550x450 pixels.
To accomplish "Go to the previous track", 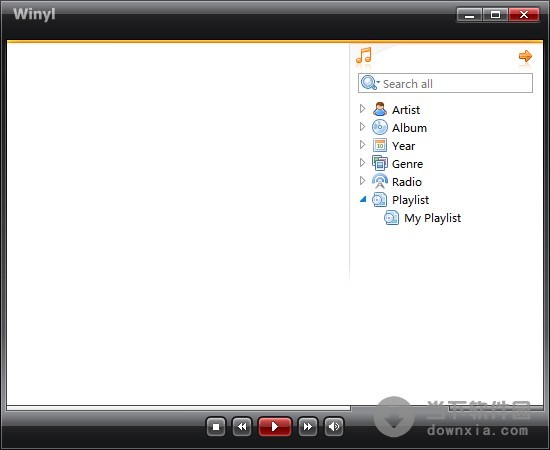I will pos(242,427).
